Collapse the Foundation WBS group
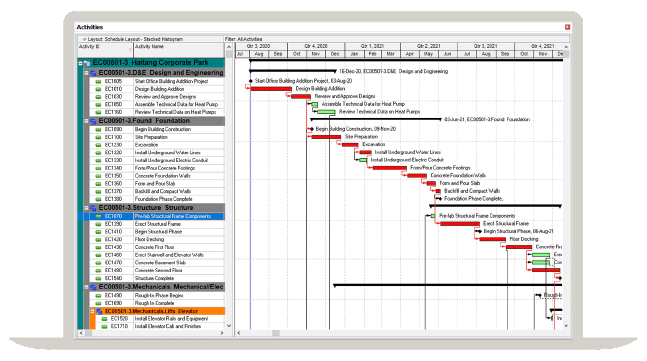This screenshot has width=647, height=361. coord(86,121)
